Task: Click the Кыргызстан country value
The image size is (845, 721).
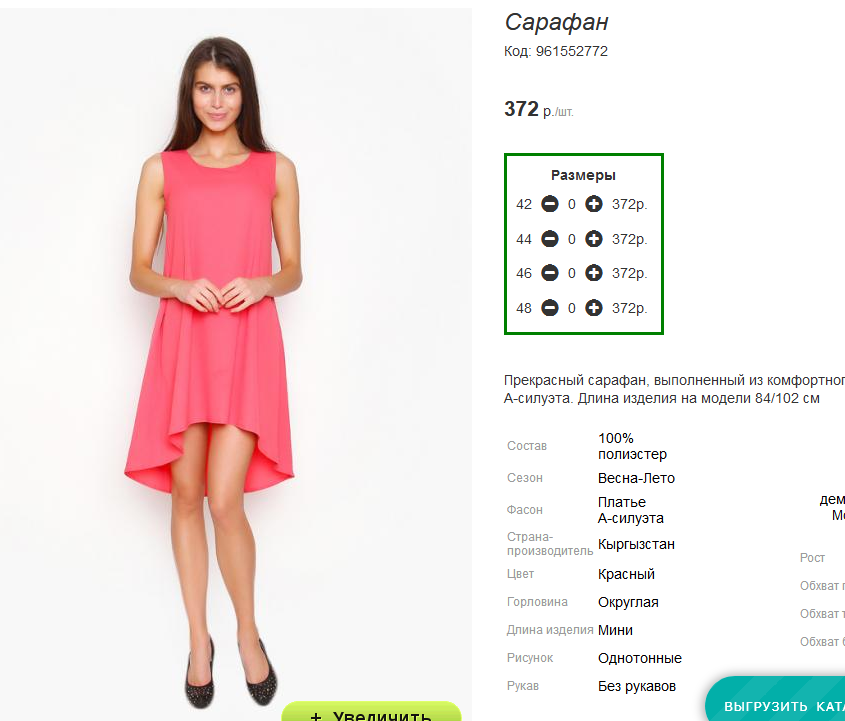Action: click(x=636, y=544)
